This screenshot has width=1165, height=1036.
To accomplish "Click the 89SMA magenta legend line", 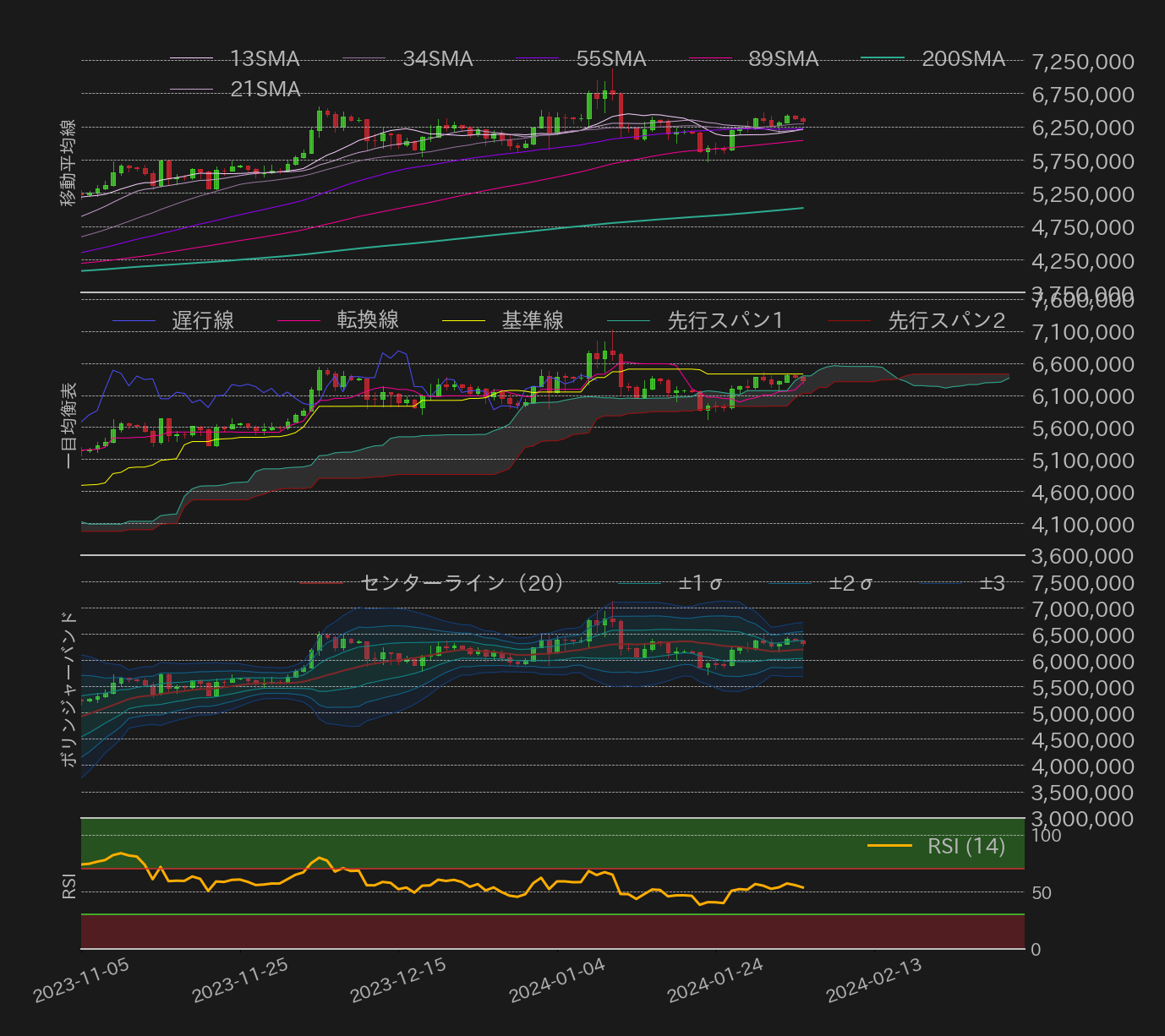I will point(710,59).
